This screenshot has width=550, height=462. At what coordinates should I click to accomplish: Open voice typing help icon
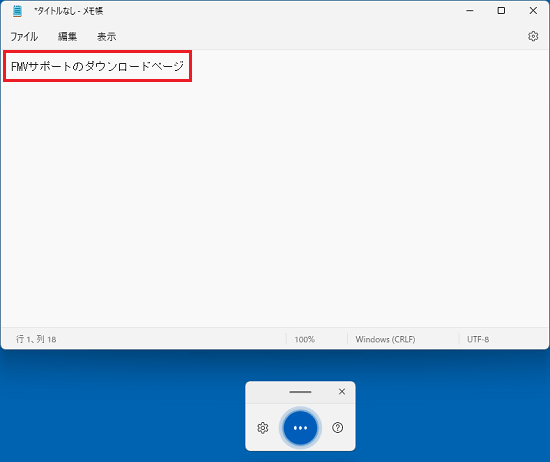(x=337, y=428)
